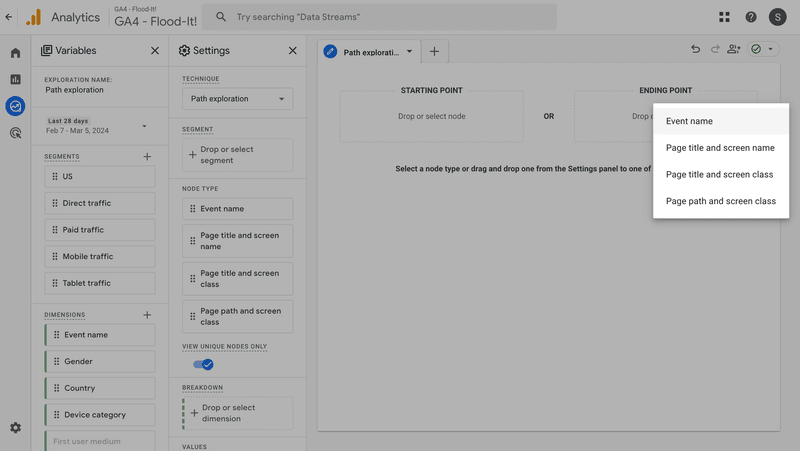Click exploration name 'Path exploration' field
This screenshot has height=451, width=800.
tap(74, 90)
